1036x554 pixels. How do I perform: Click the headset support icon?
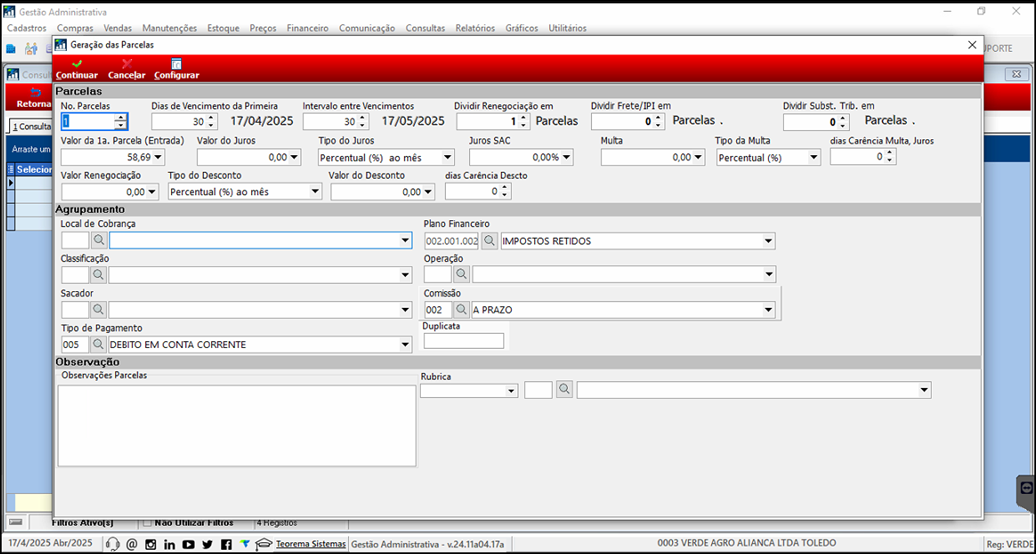click(112, 544)
